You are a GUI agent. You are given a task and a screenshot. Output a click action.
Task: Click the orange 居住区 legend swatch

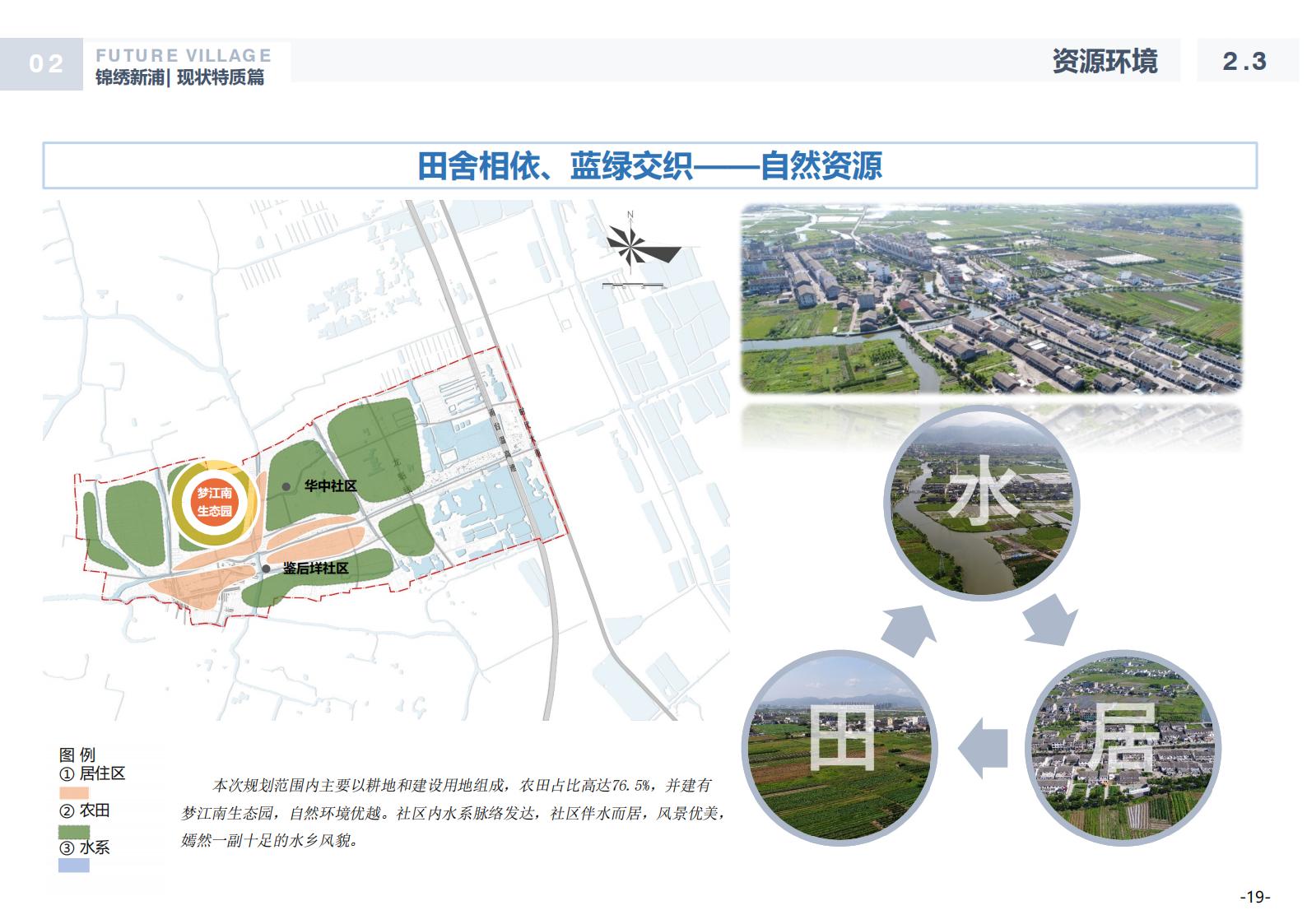(x=74, y=792)
